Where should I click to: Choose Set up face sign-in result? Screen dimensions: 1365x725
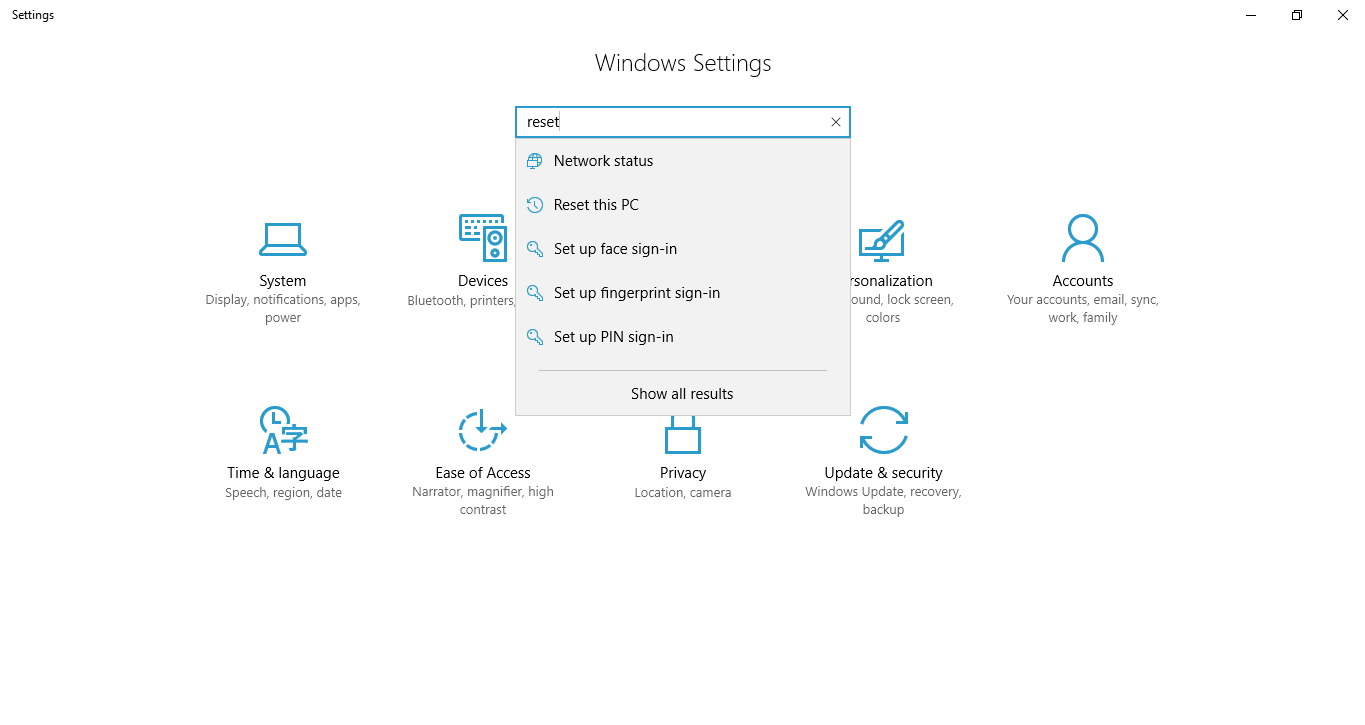[683, 249]
